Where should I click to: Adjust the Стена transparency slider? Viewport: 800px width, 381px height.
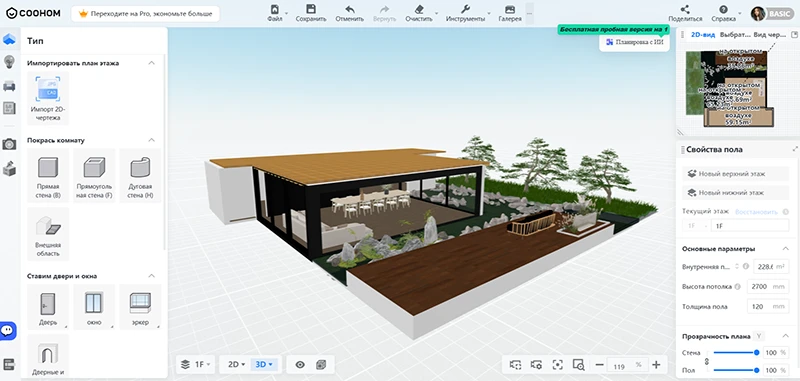[735, 352]
